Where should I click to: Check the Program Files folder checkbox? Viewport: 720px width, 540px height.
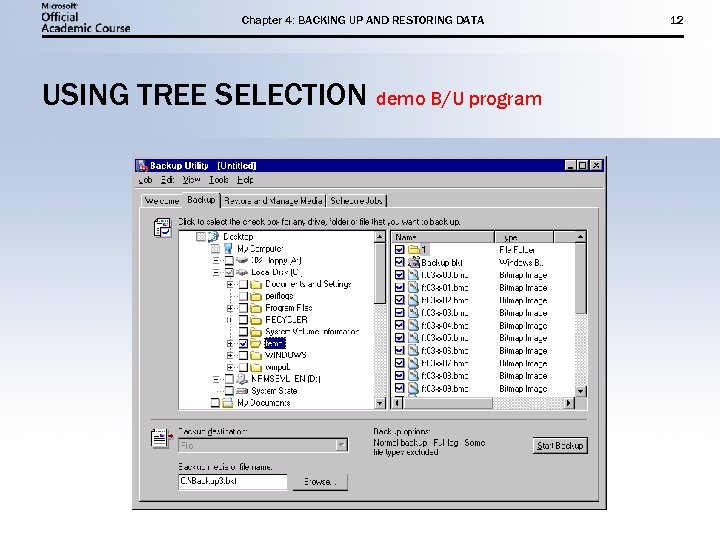click(243, 308)
